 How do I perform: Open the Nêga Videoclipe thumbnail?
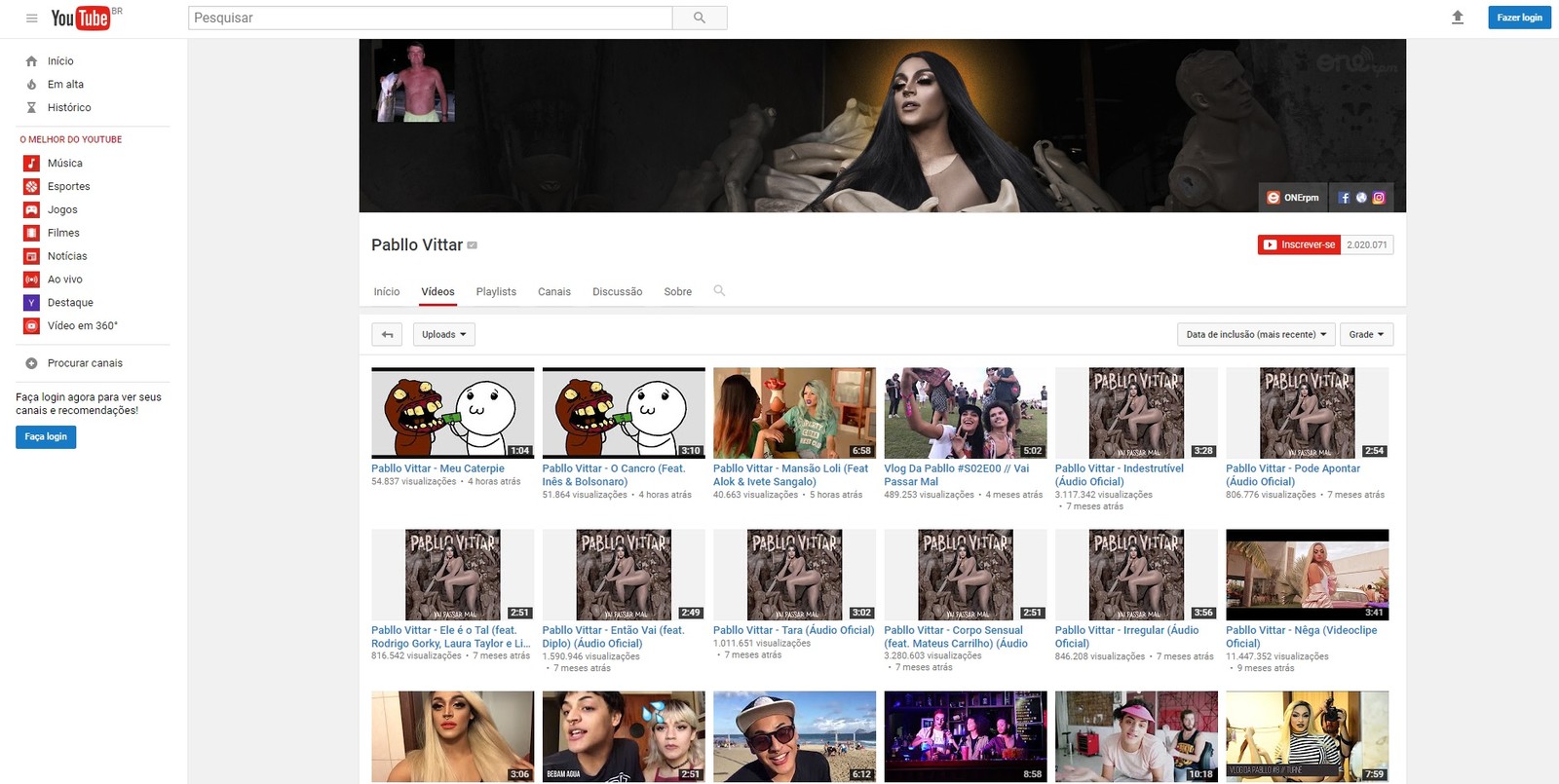click(1308, 575)
